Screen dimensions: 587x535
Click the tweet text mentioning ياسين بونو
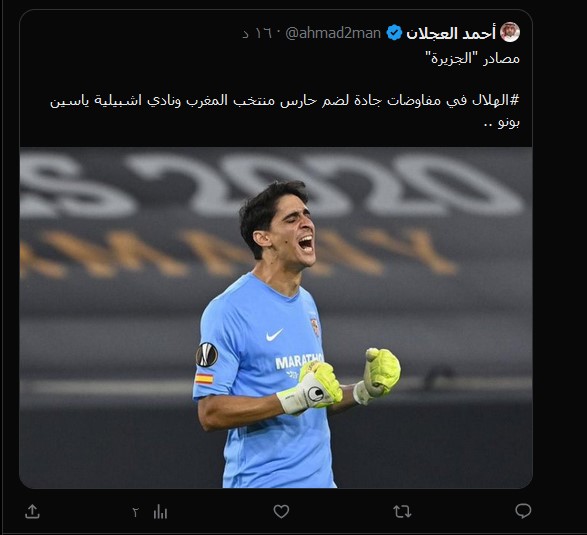tap(285, 111)
